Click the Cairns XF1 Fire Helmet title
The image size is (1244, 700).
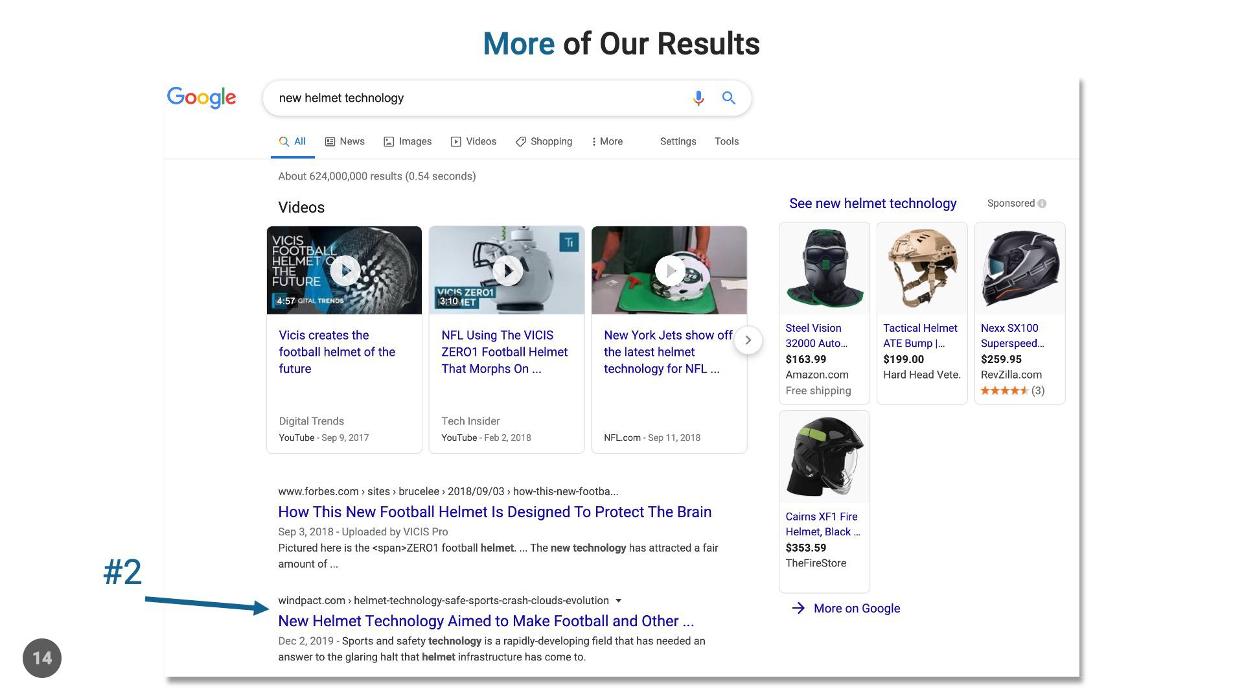tap(822, 524)
